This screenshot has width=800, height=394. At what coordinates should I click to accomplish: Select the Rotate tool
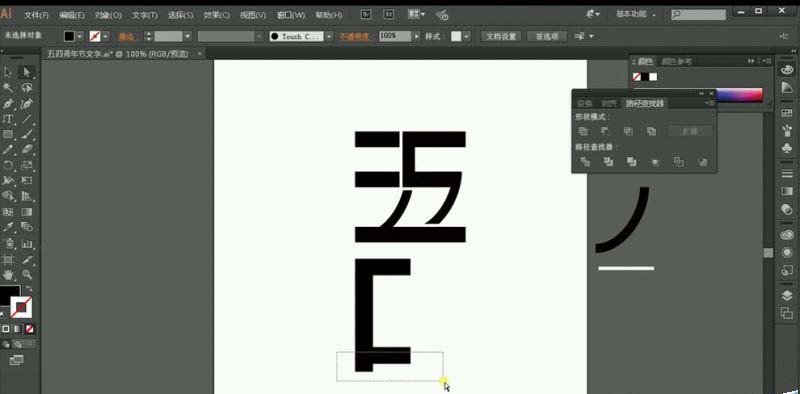point(8,165)
